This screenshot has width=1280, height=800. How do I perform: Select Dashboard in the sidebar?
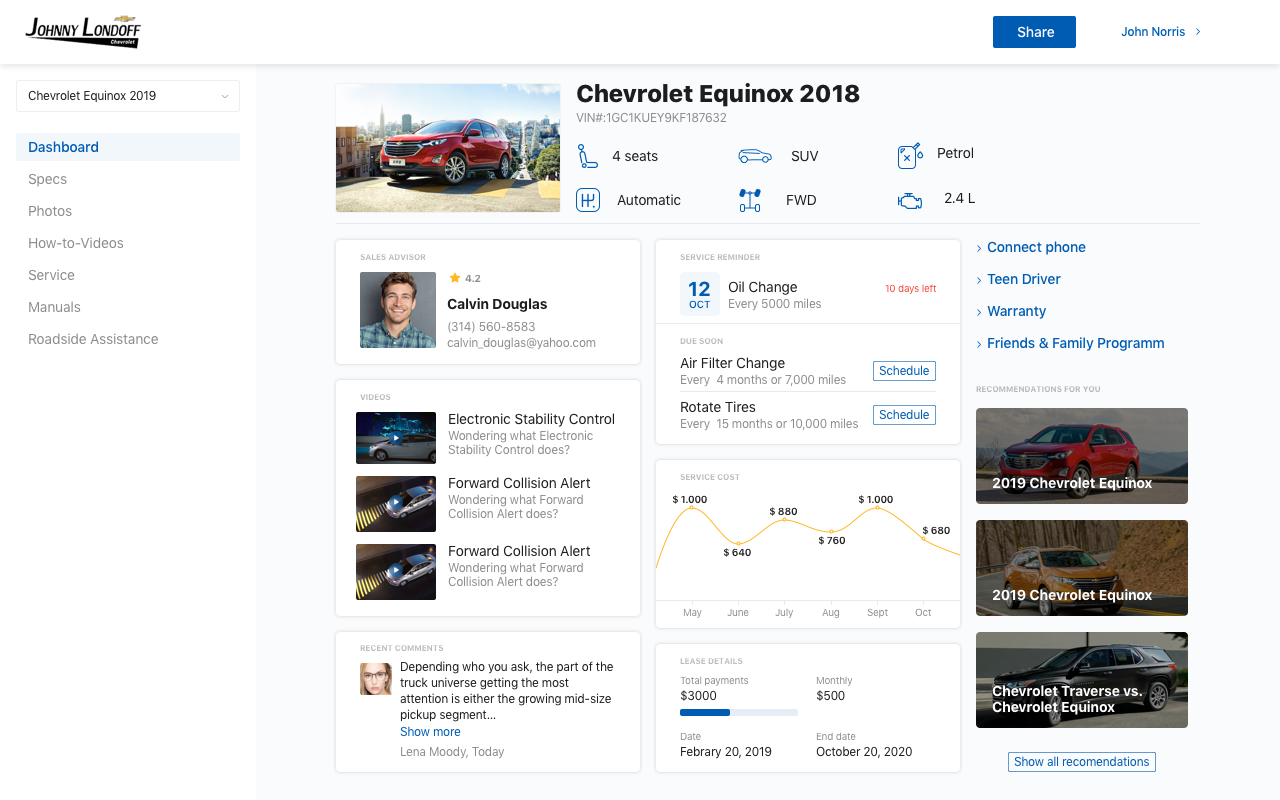tap(128, 147)
